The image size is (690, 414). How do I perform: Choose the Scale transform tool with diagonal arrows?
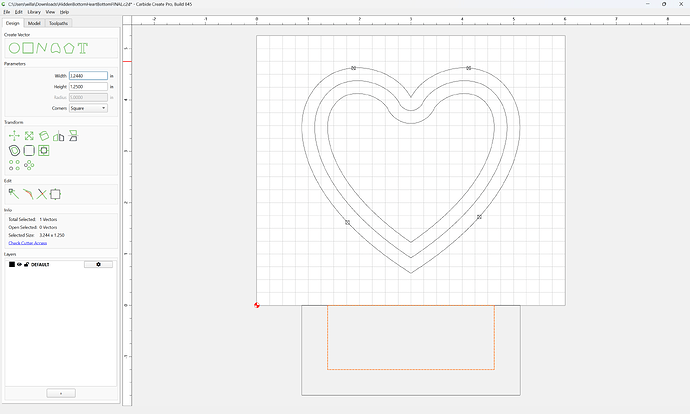29,136
